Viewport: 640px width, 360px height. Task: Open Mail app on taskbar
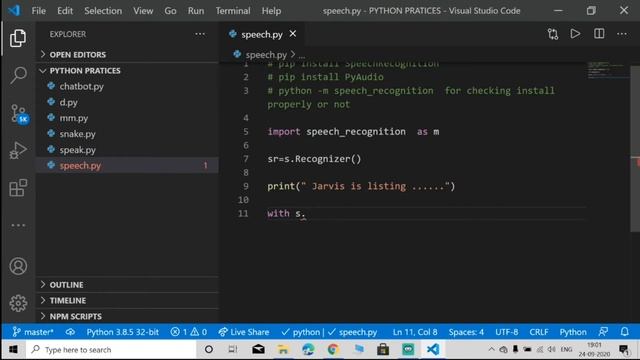pos(258,349)
